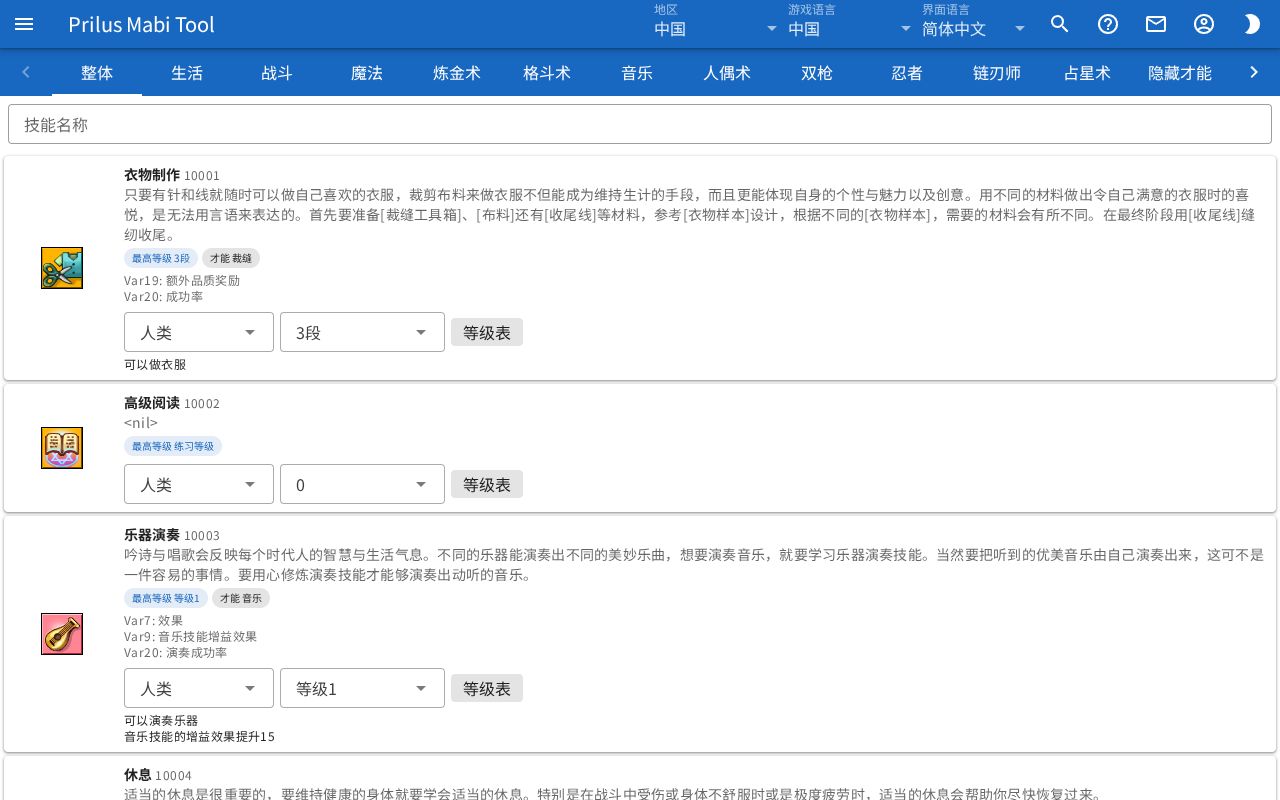Open the user account icon

click(x=1204, y=24)
